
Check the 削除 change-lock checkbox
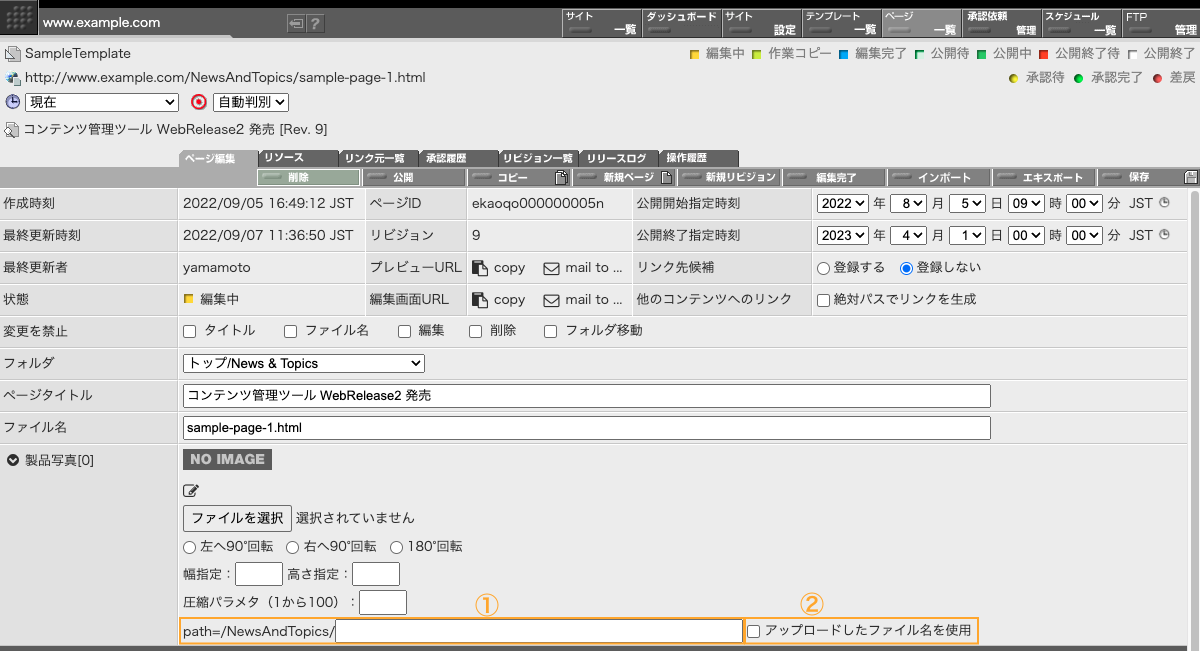click(476, 331)
